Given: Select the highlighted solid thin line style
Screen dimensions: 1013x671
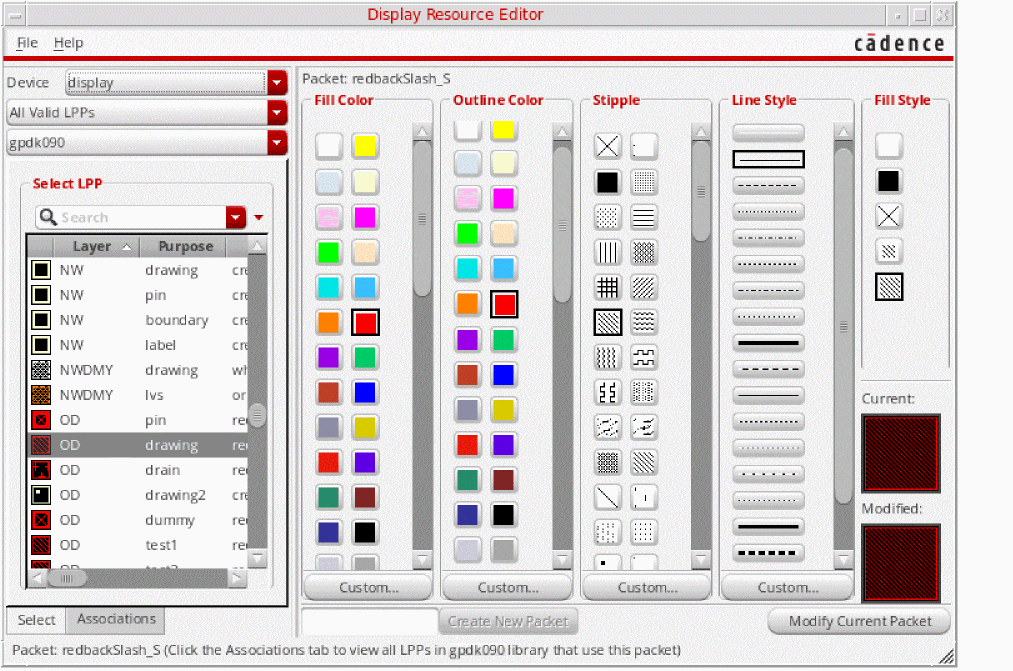Looking at the screenshot, I should click(x=768, y=159).
